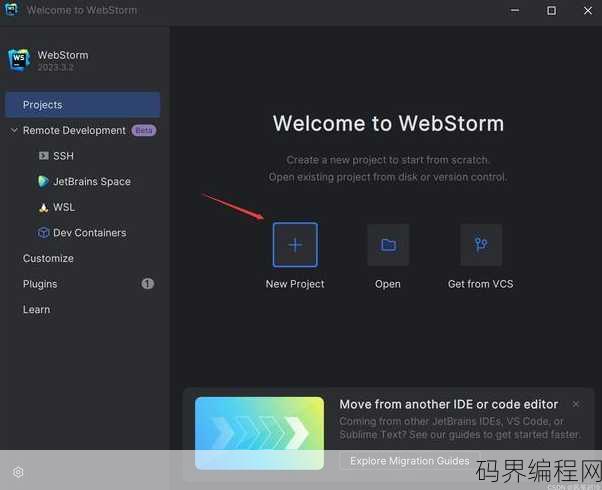
Task: Click the migration guides arrow thumbnail
Action: [x=260, y=433]
